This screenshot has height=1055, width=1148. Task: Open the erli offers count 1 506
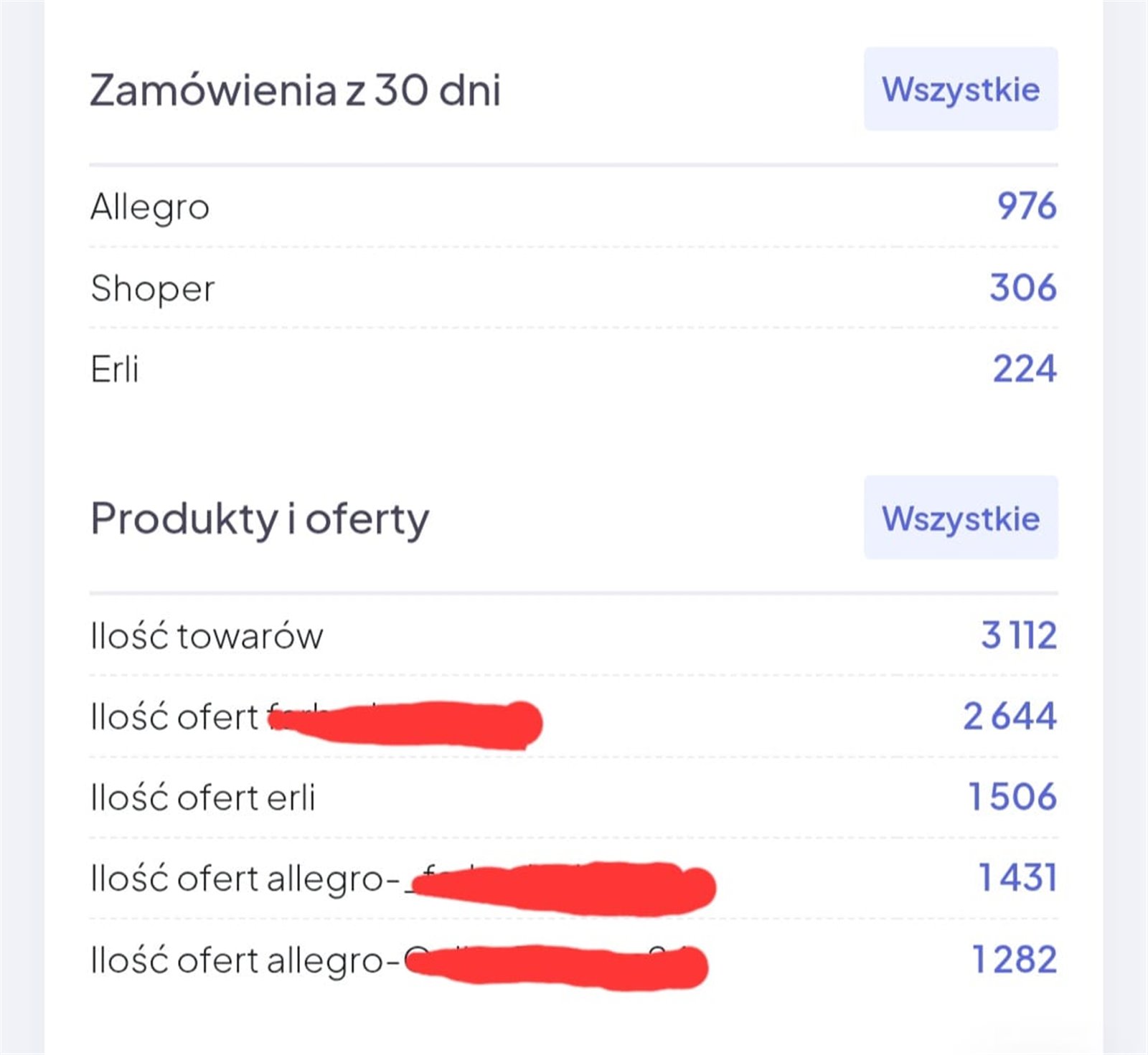(x=1012, y=797)
